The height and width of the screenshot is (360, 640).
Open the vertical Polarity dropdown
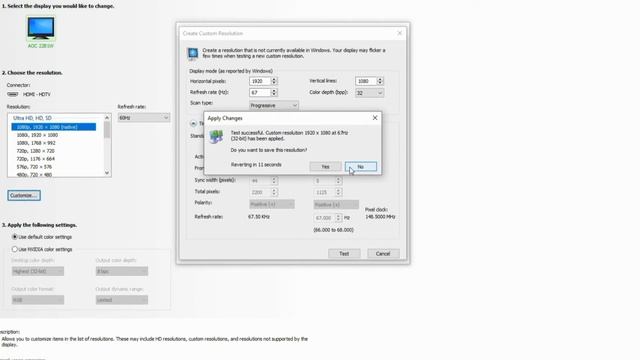(x=336, y=204)
